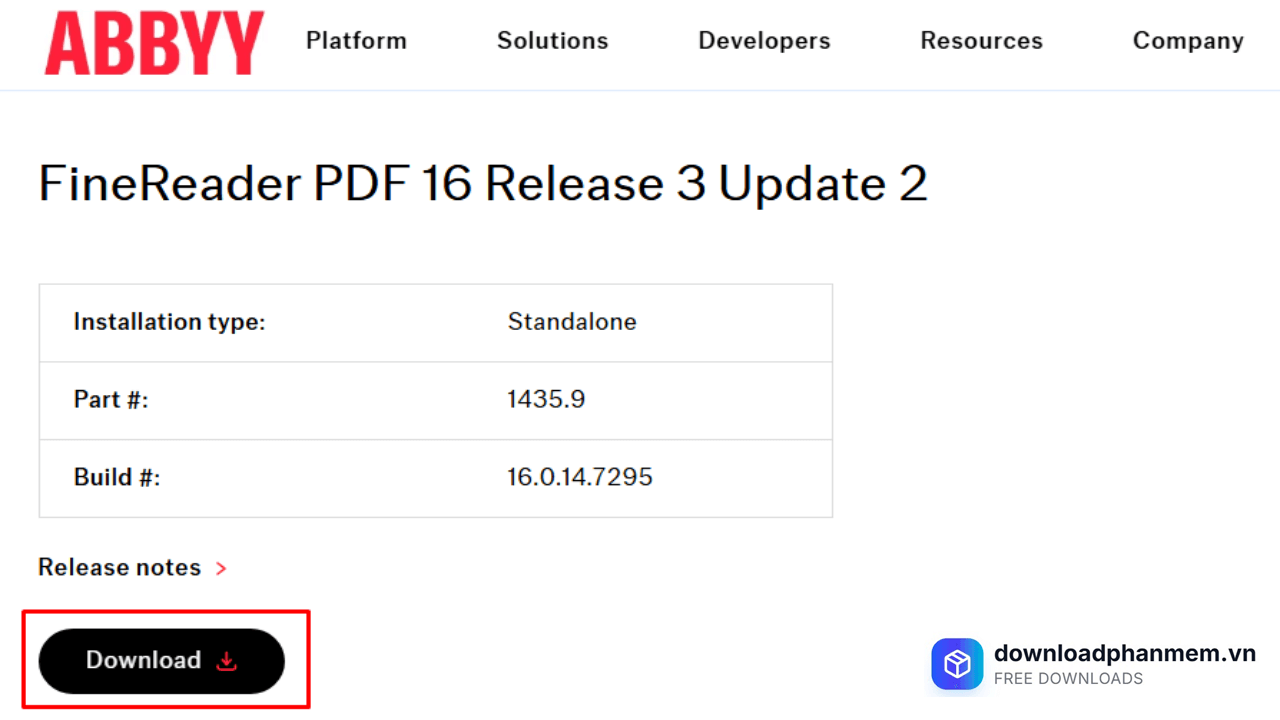
Task: Click the part number 1435.9 value
Action: coord(546,399)
